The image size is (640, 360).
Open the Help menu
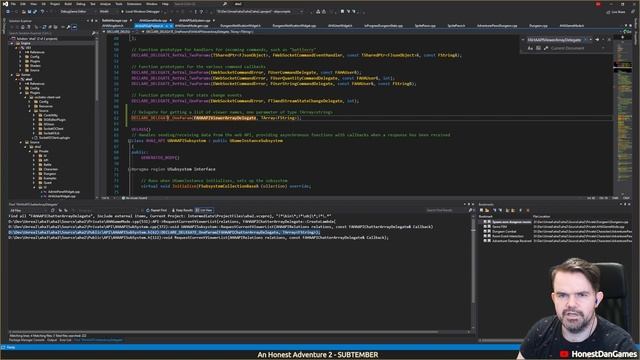click(165, 4)
